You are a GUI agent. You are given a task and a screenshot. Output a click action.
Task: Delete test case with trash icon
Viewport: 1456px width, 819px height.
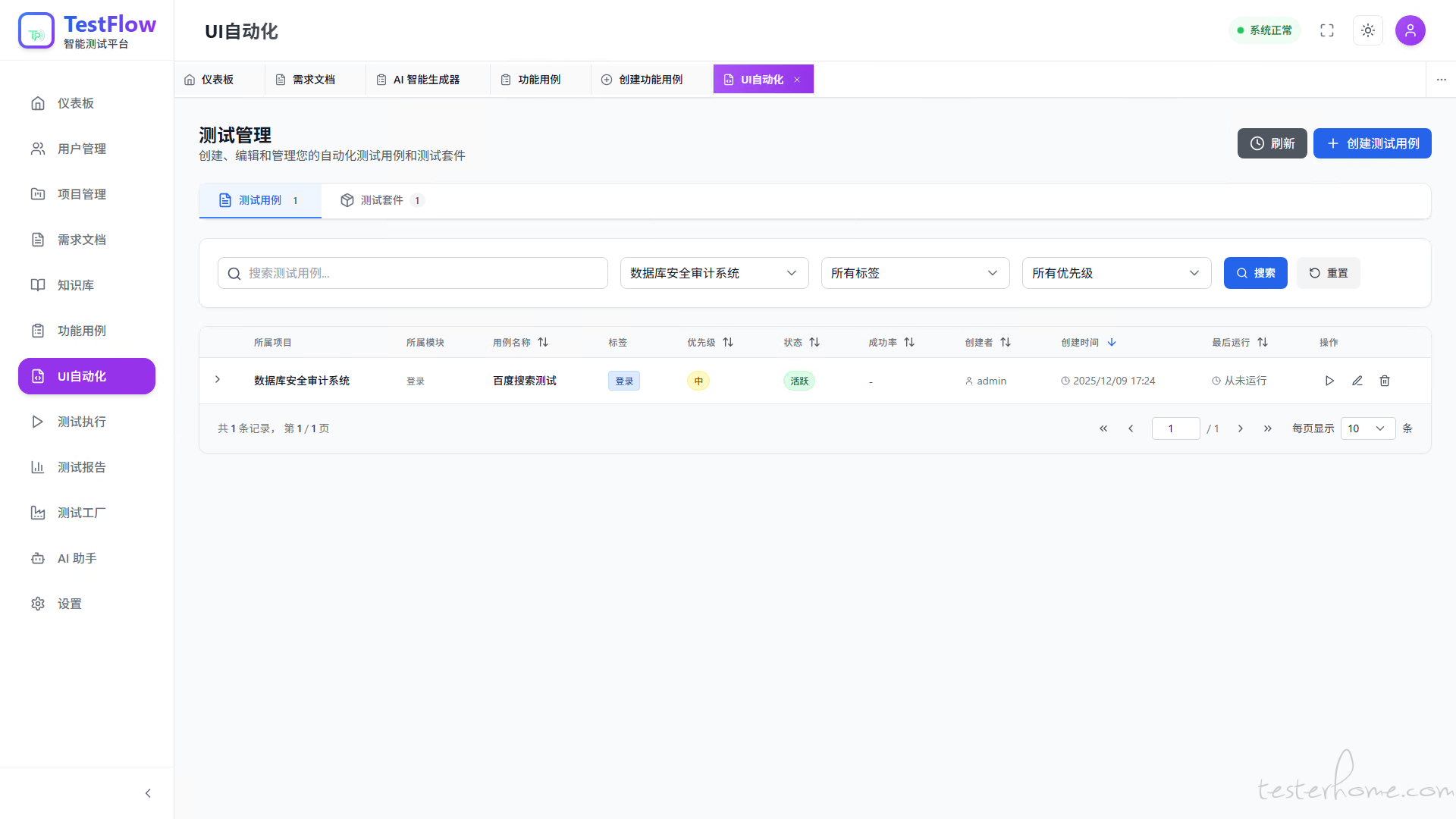tap(1385, 381)
